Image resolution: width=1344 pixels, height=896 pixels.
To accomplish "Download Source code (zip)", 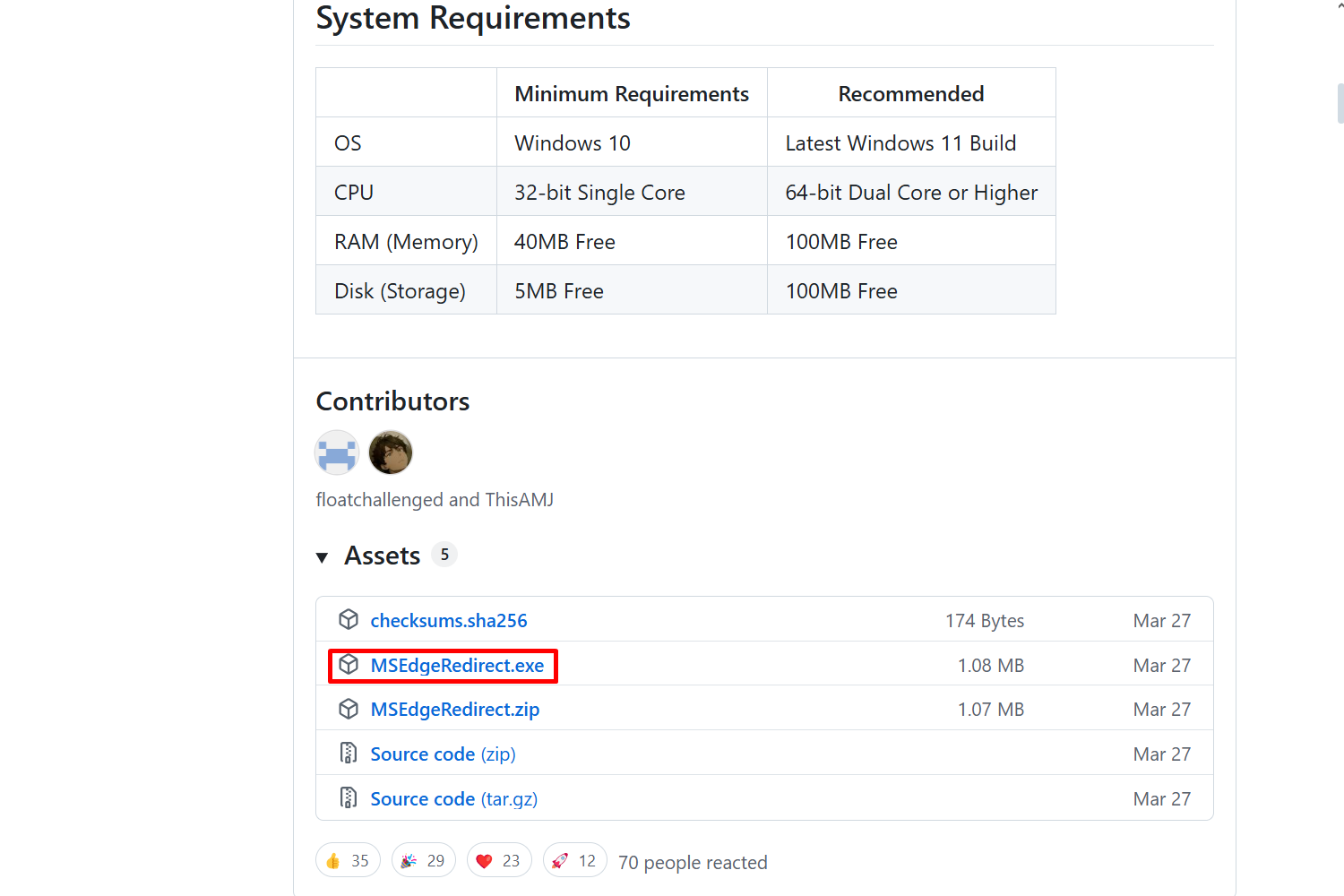I will (x=444, y=754).
